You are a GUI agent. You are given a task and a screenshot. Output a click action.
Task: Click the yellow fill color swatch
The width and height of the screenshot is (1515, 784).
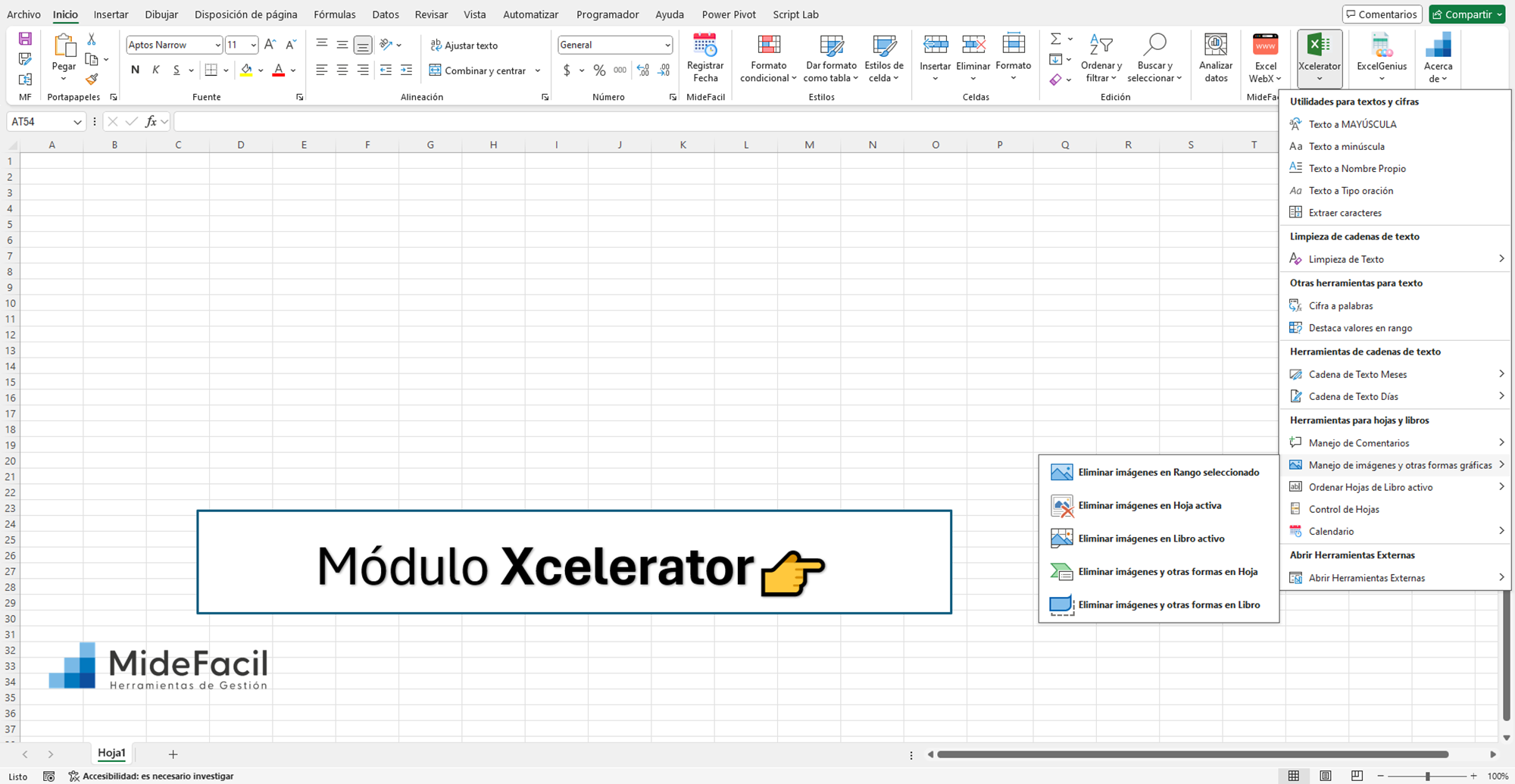pos(246,70)
